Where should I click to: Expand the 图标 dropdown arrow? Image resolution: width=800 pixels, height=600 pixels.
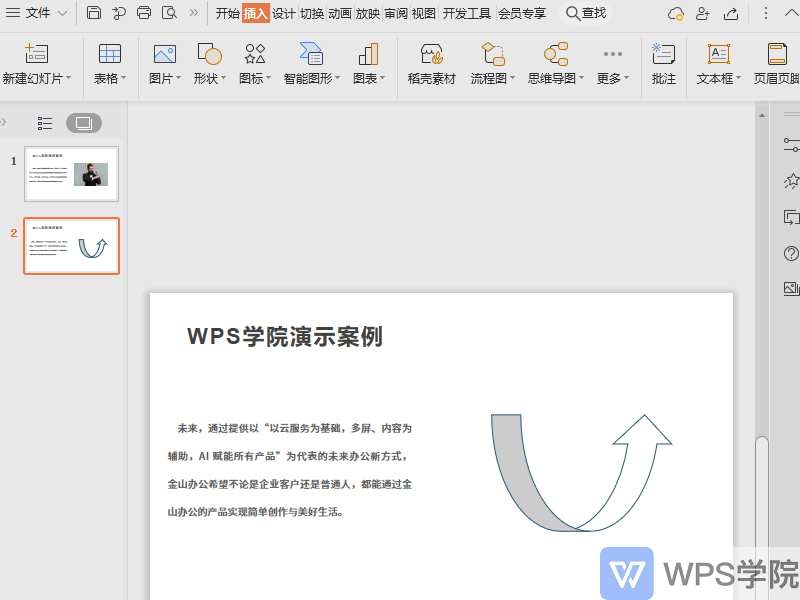click(x=269, y=78)
